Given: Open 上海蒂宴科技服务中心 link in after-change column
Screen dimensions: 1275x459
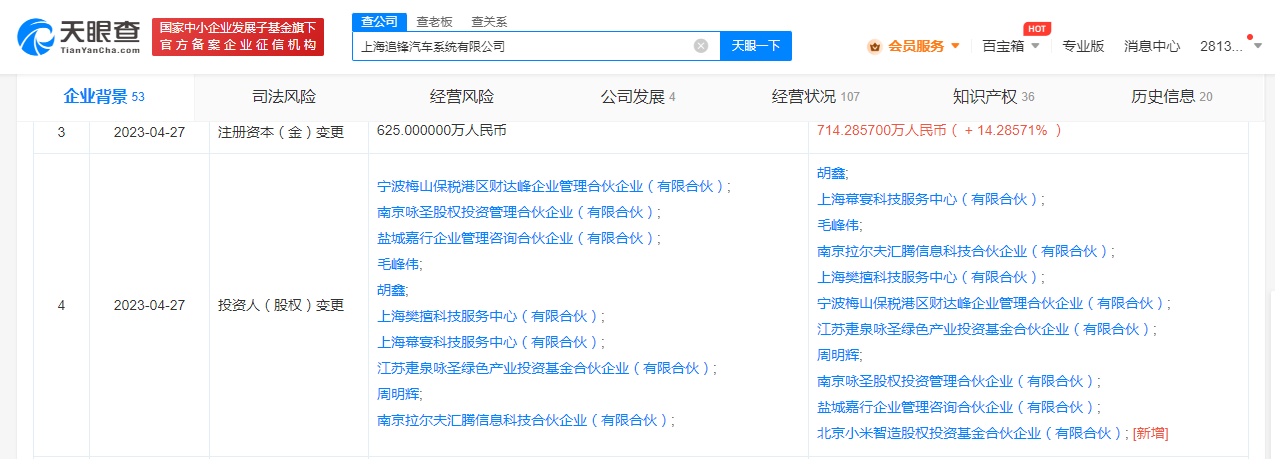Looking at the screenshot, I should [928, 199].
